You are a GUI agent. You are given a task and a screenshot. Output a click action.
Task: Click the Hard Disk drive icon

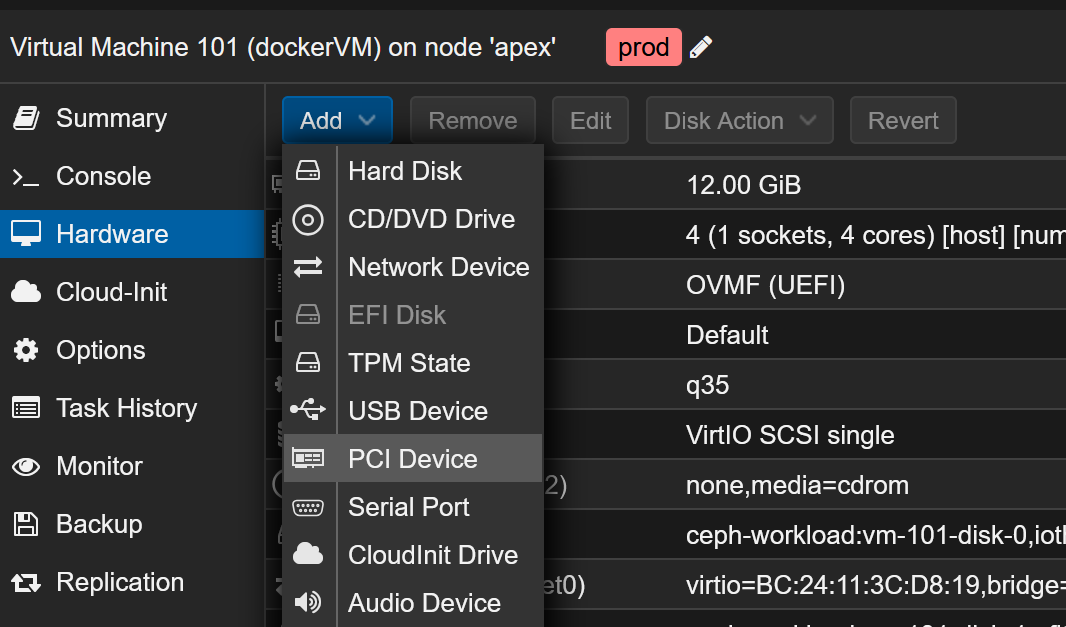pyautogui.click(x=308, y=171)
